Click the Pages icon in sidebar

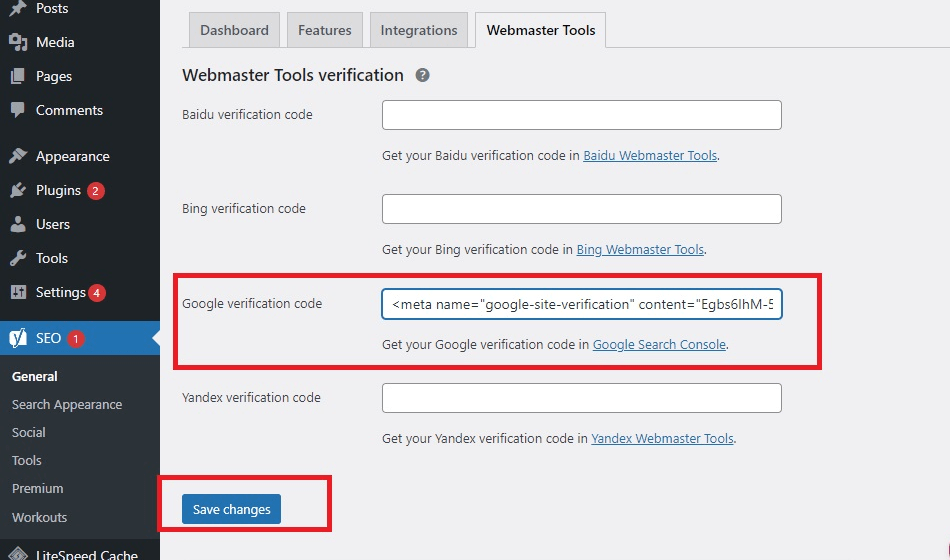point(18,77)
